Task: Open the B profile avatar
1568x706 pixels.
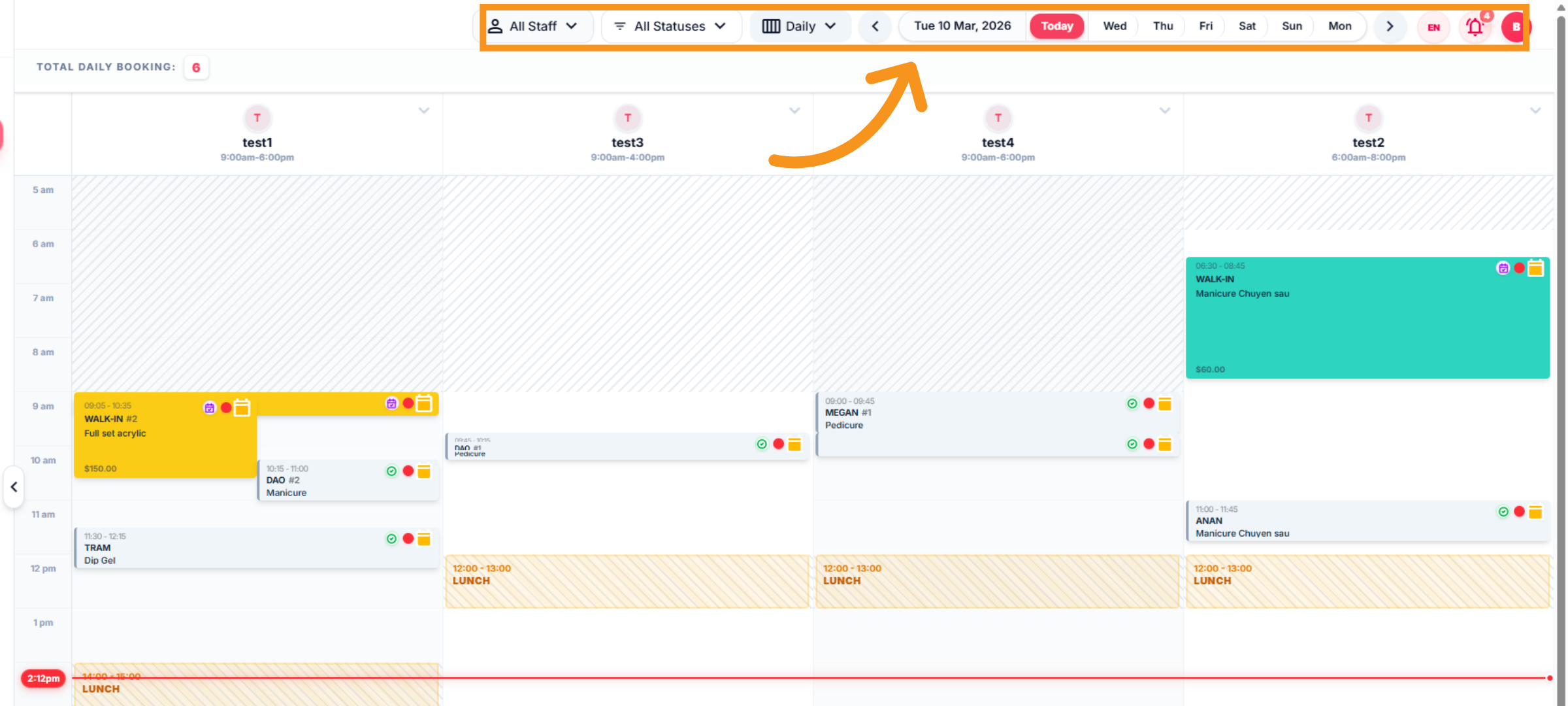Action: tap(1516, 27)
